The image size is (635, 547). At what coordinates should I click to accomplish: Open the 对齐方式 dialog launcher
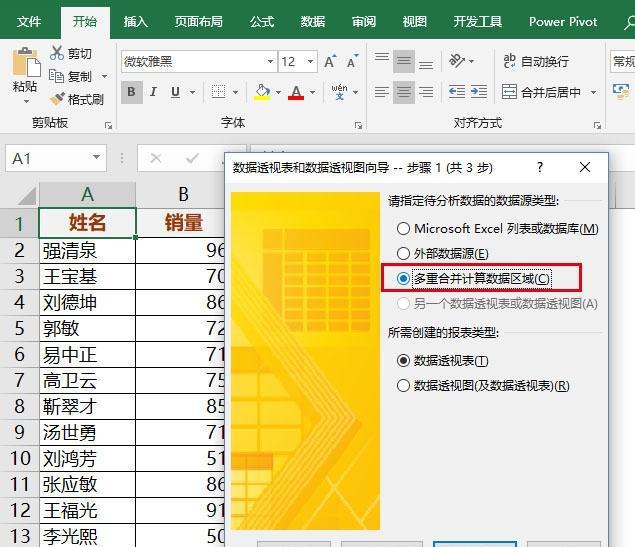[x=597, y=126]
